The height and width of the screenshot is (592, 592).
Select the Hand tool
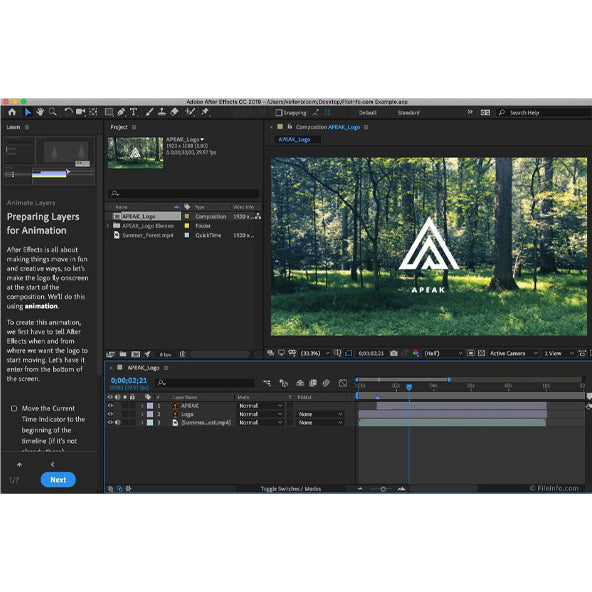(40, 112)
